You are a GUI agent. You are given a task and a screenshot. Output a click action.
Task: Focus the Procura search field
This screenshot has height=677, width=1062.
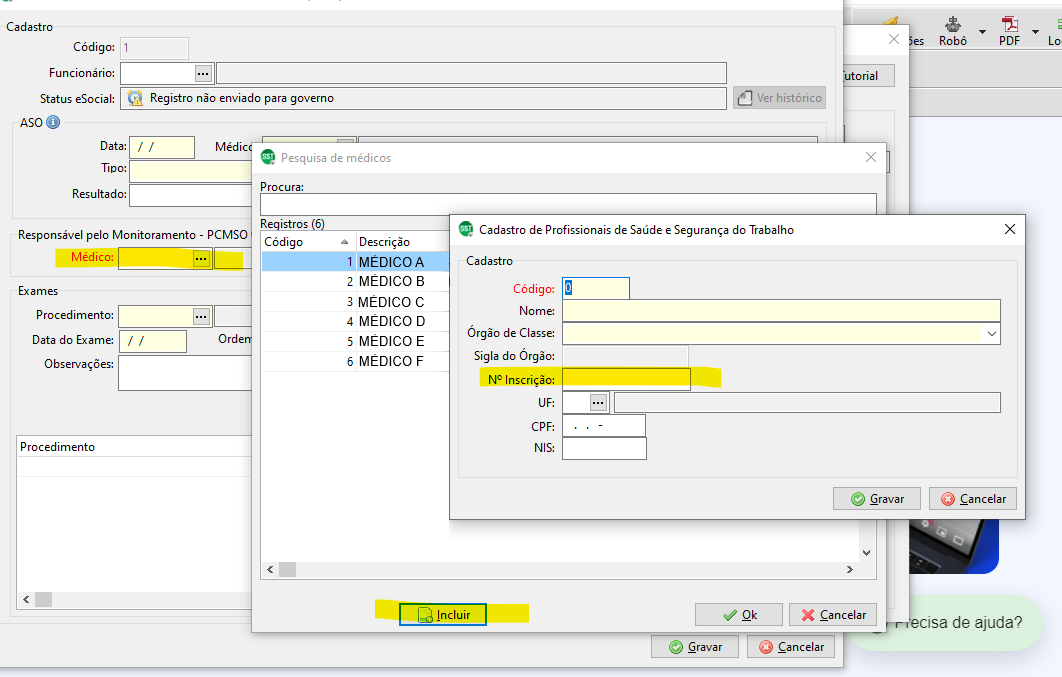pos(568,204)
